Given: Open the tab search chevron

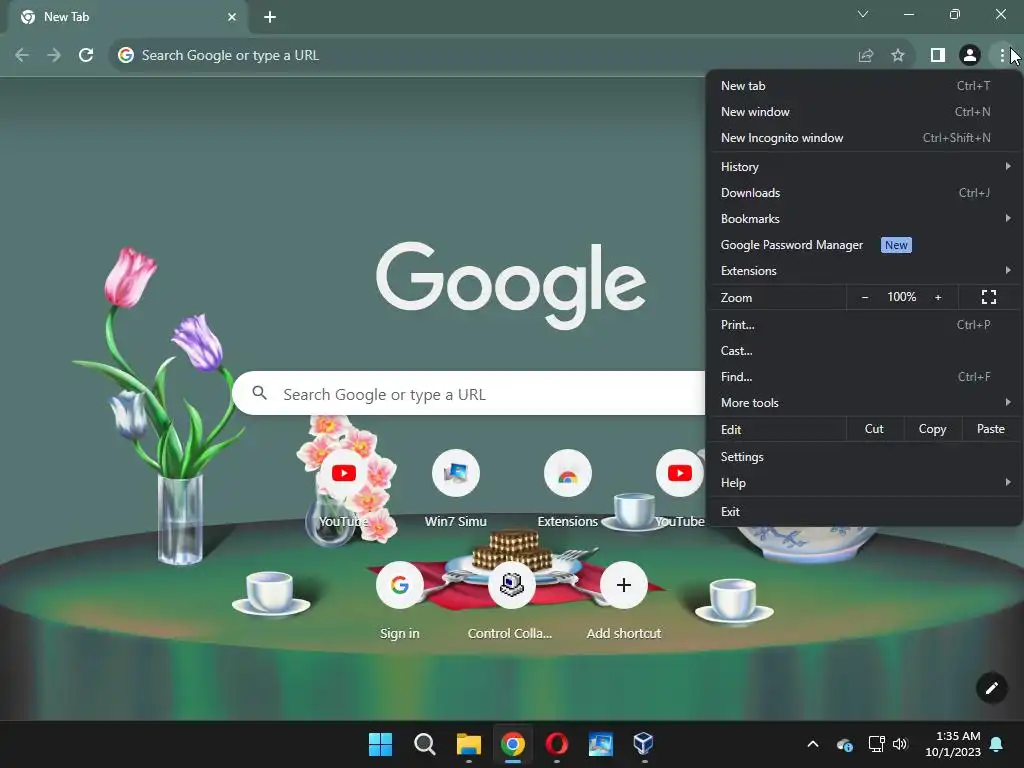Looking at the screenshot, I should 863,14.
